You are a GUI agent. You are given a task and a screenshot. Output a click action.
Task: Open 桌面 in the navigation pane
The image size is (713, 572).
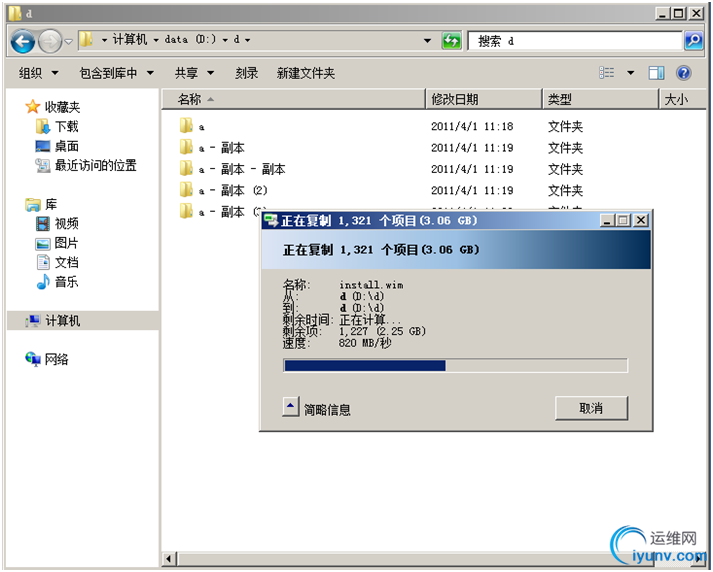tap(66, 146)
